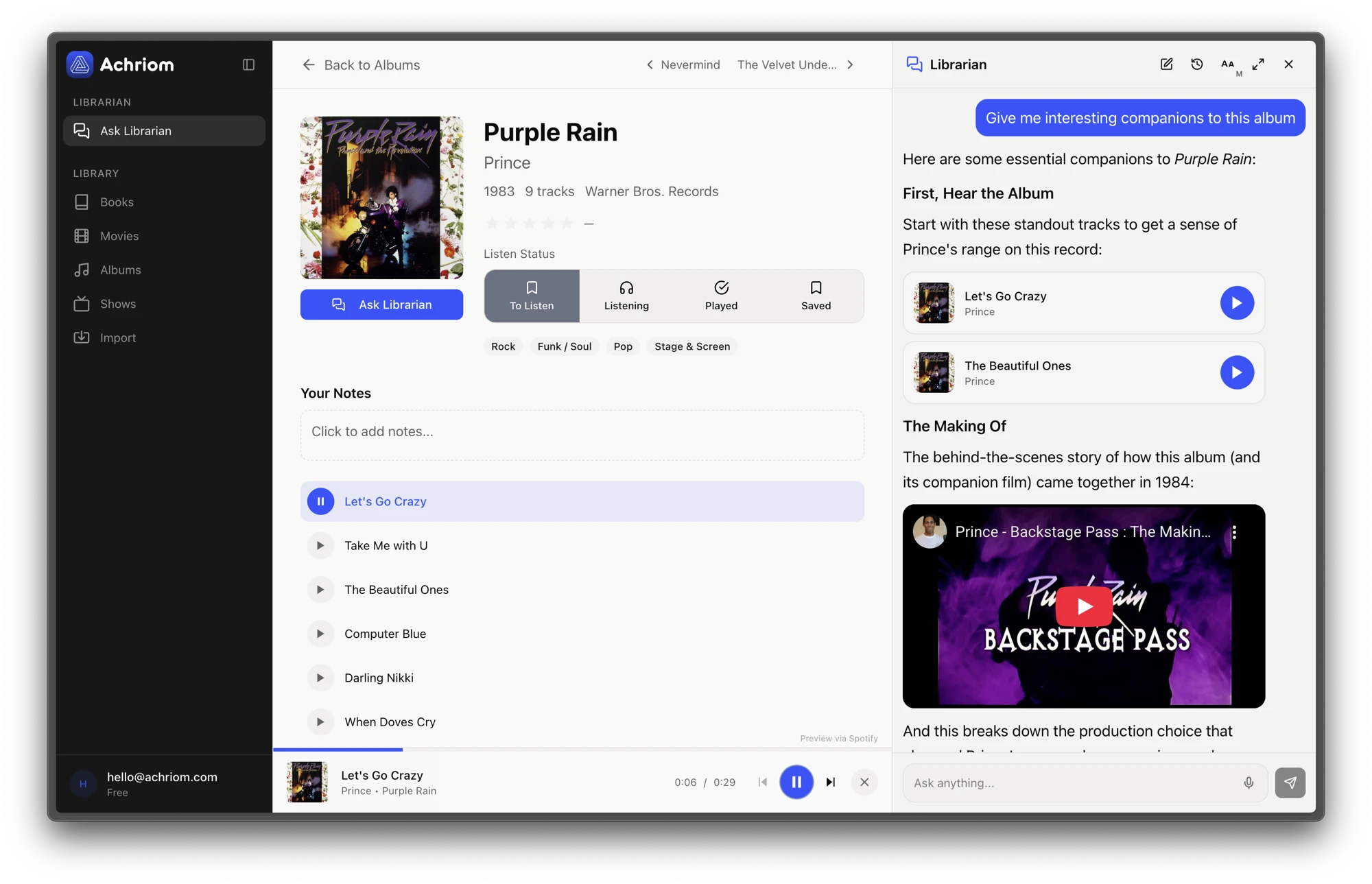This screenshot has width=1372, height=884.
Task: Open Movies in the library sidebar
Action: (x=119, y=236)
